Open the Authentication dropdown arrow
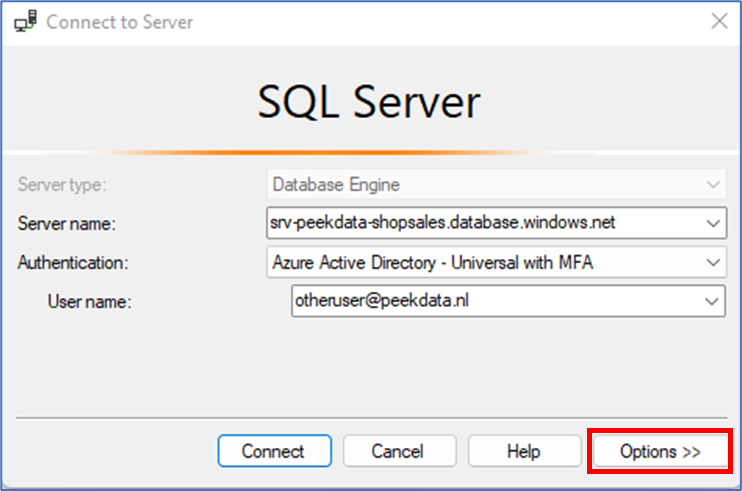Image resolution: width=742 pixels, height=491 pixels. coord(713,263)
